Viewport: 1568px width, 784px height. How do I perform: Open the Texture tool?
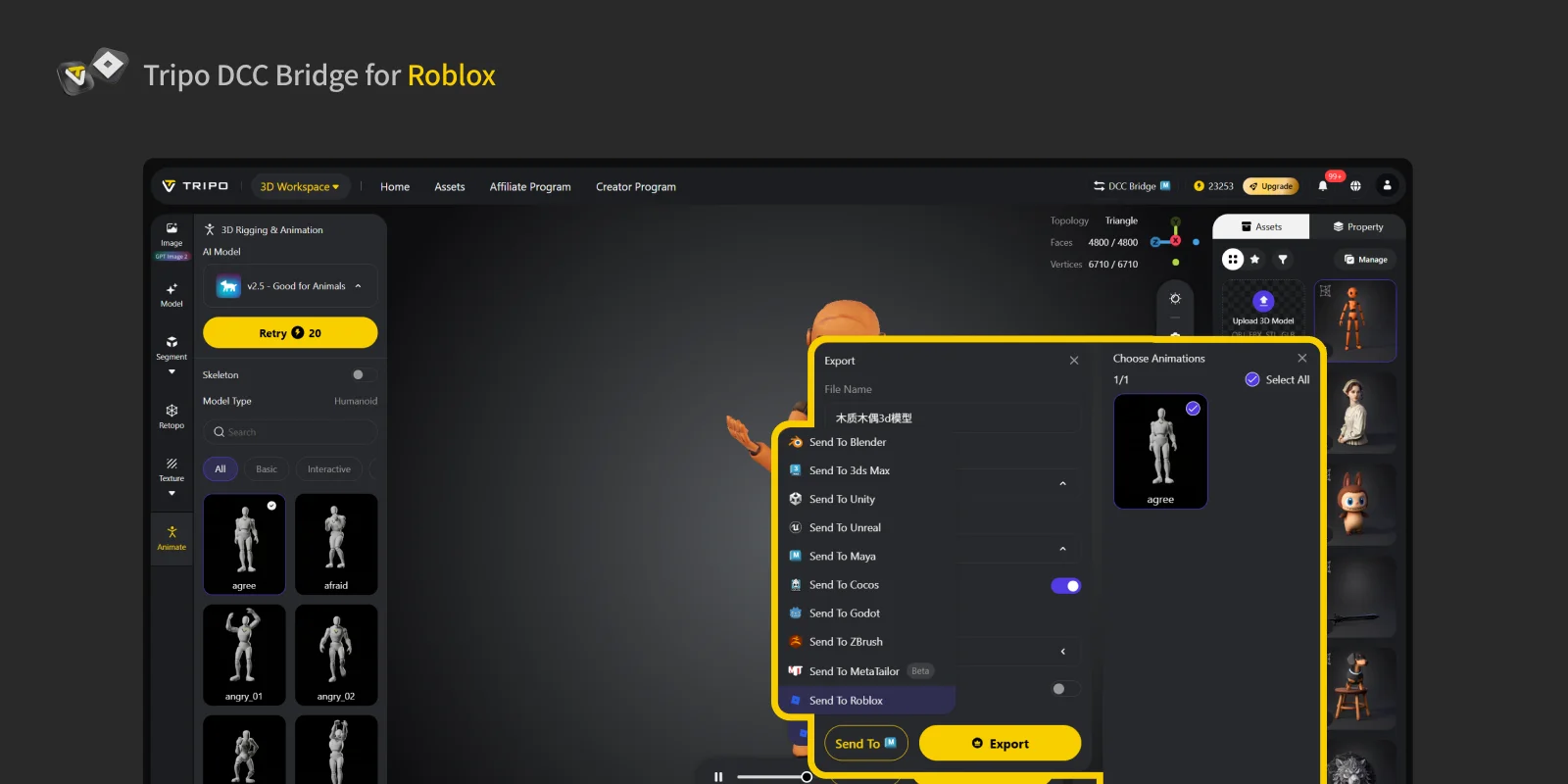[171, 469]
